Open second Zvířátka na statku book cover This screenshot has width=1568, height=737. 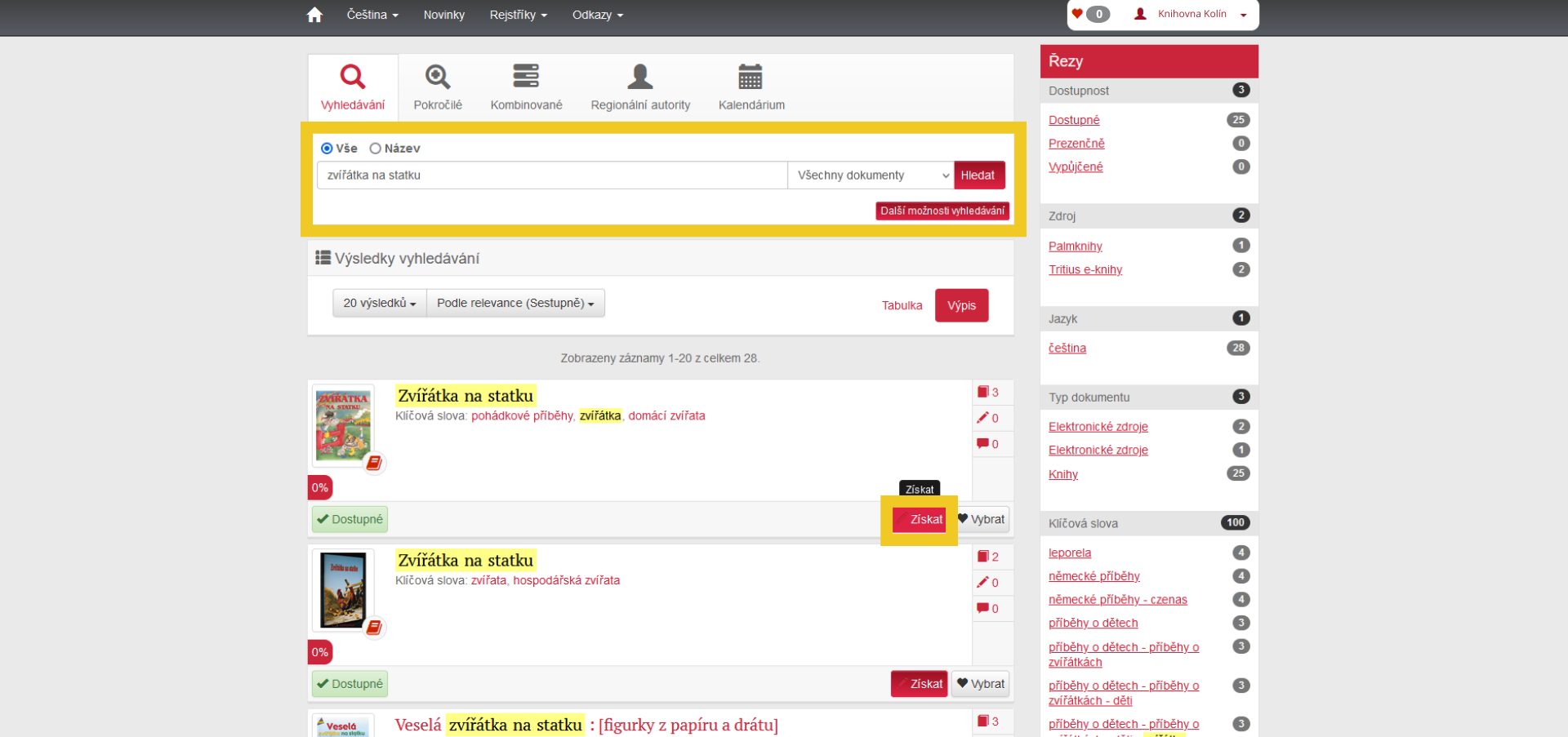(x=343, y=589)
